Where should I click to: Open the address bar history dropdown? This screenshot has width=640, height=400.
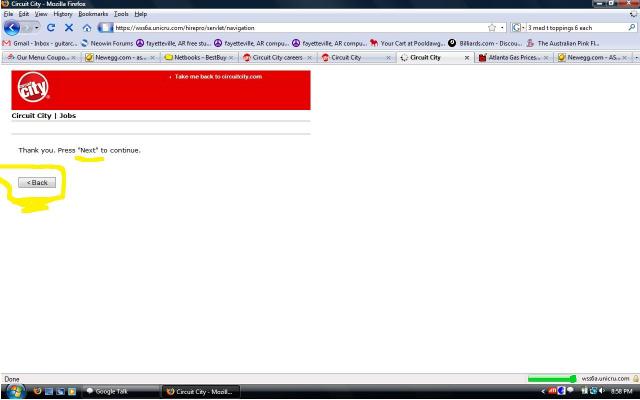click(x=502, y=28)
